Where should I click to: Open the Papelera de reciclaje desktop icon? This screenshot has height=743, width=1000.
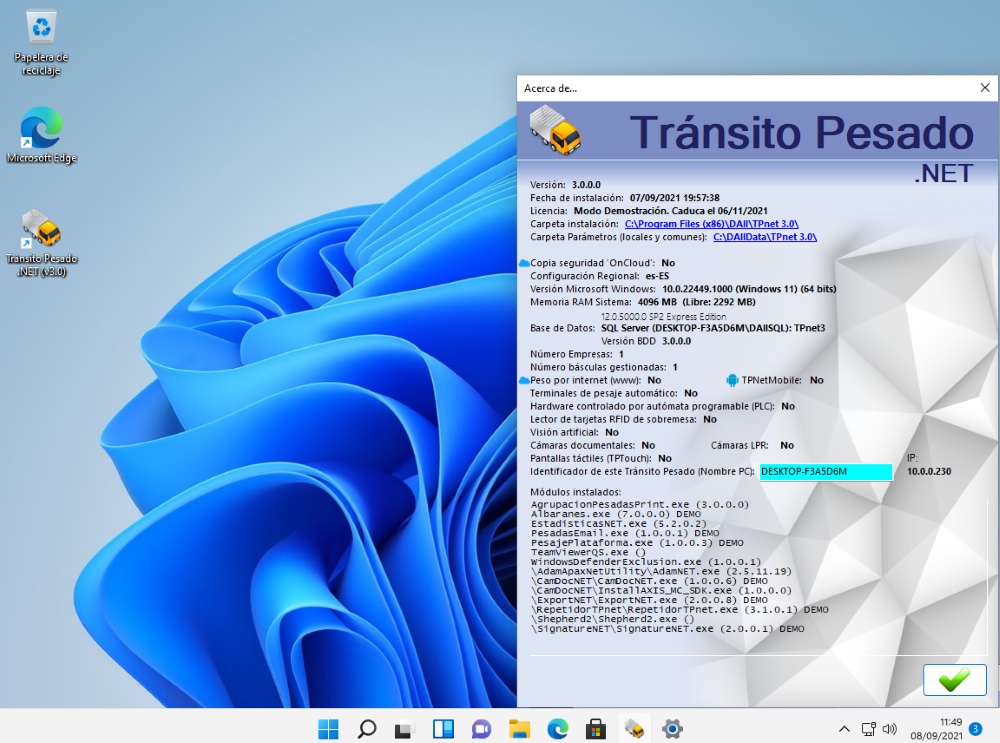click(41, 43)
